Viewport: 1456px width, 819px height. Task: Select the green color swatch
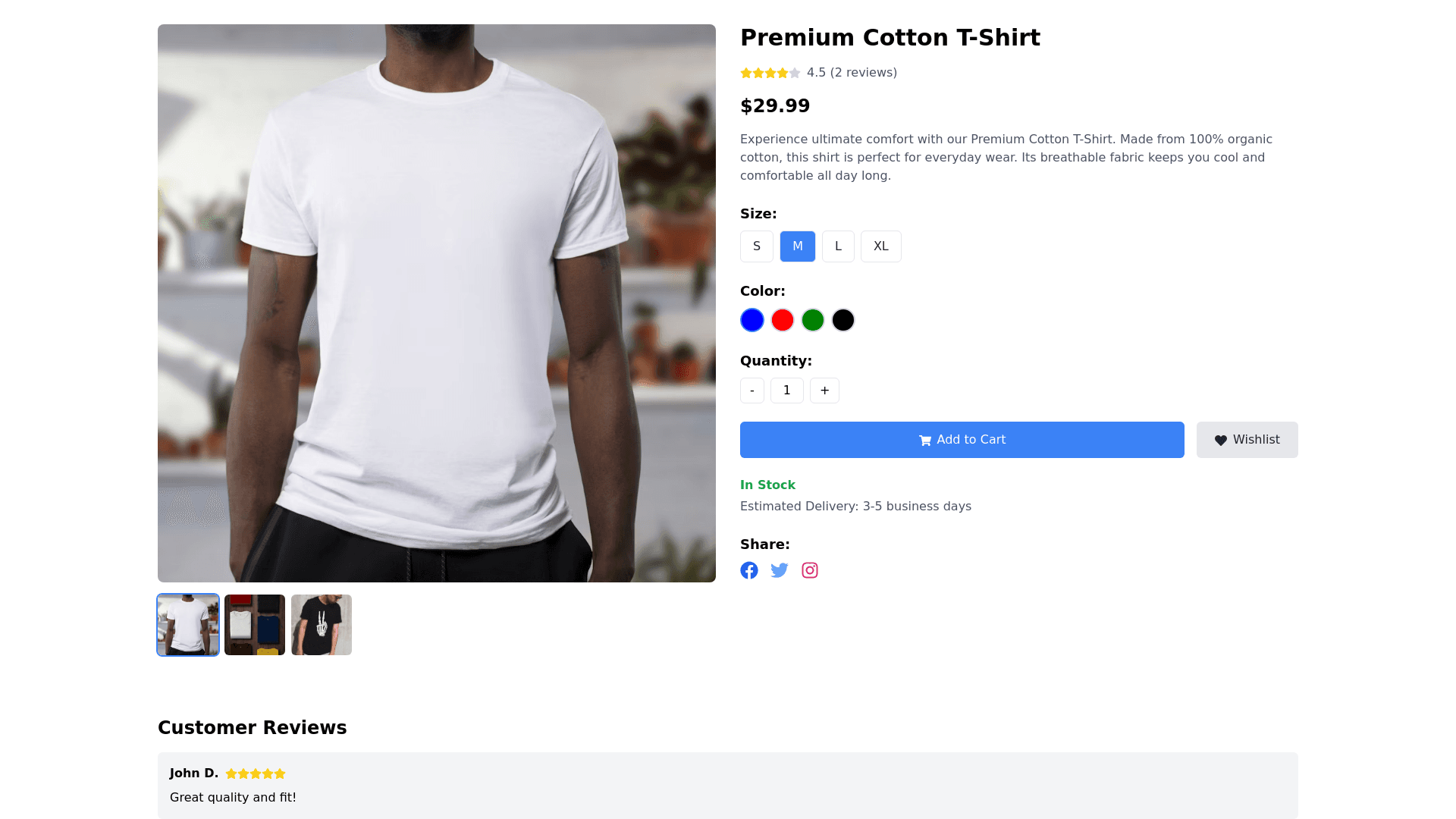[813, 320]
